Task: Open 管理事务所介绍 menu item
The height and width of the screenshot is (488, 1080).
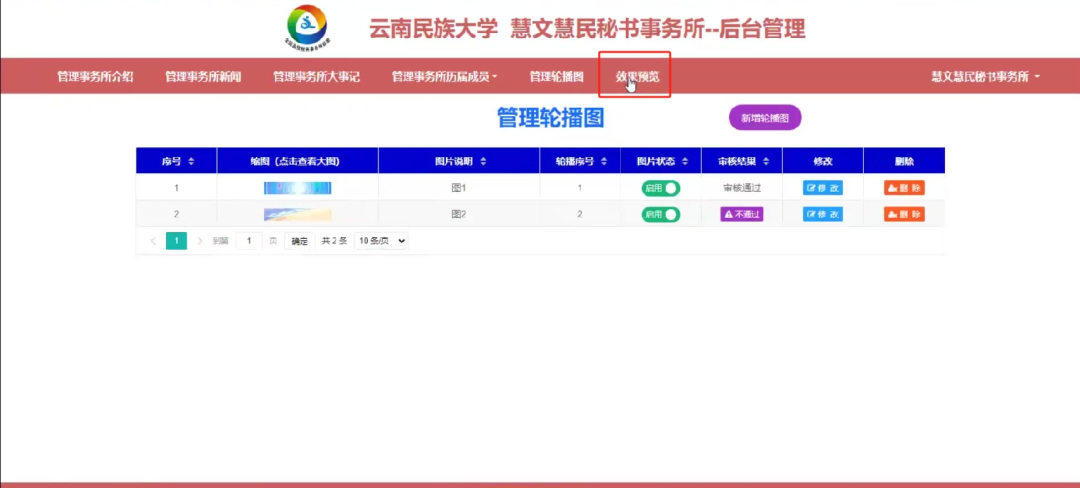Action: (95, 76)
